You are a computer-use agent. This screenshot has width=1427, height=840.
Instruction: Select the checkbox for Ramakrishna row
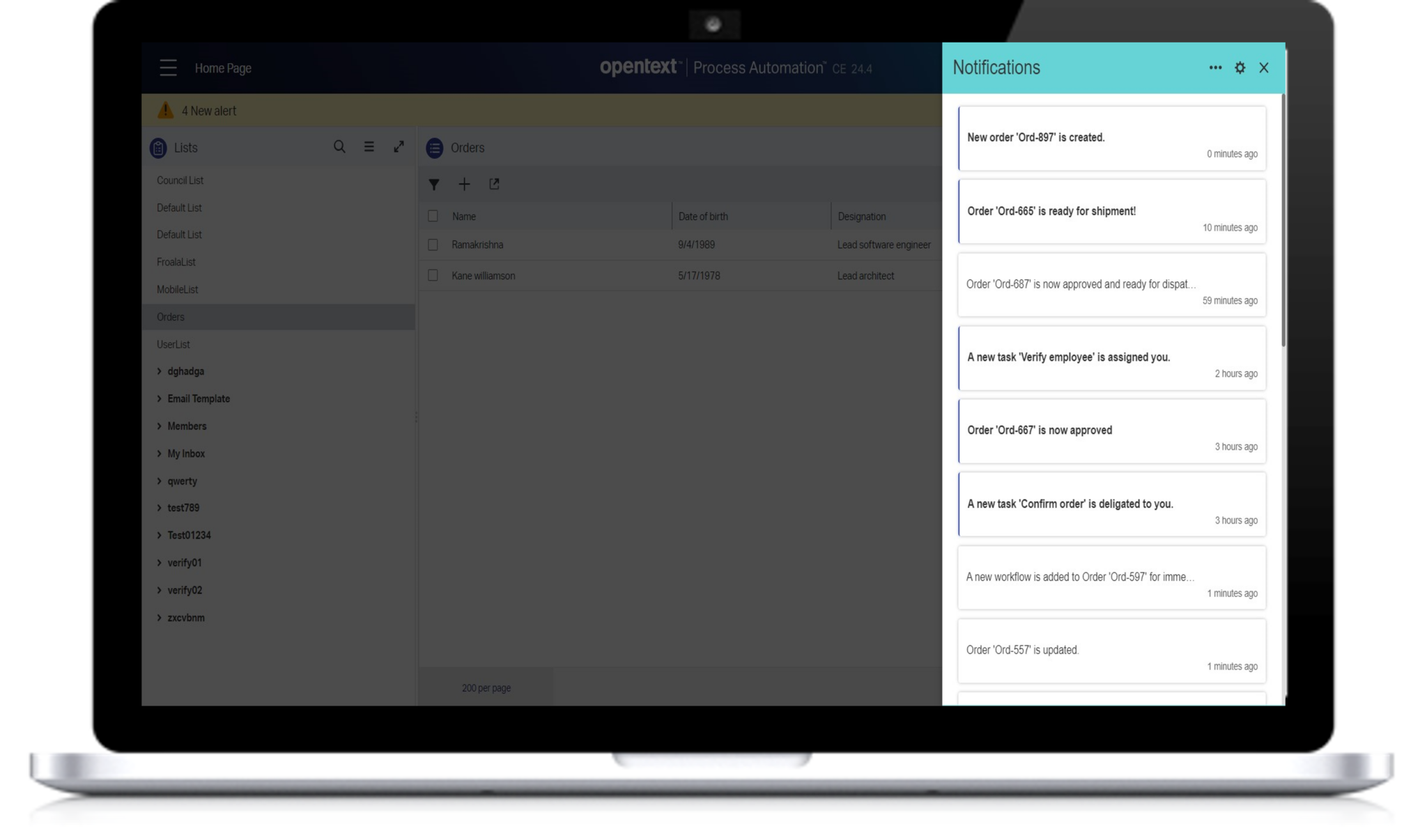433,244
